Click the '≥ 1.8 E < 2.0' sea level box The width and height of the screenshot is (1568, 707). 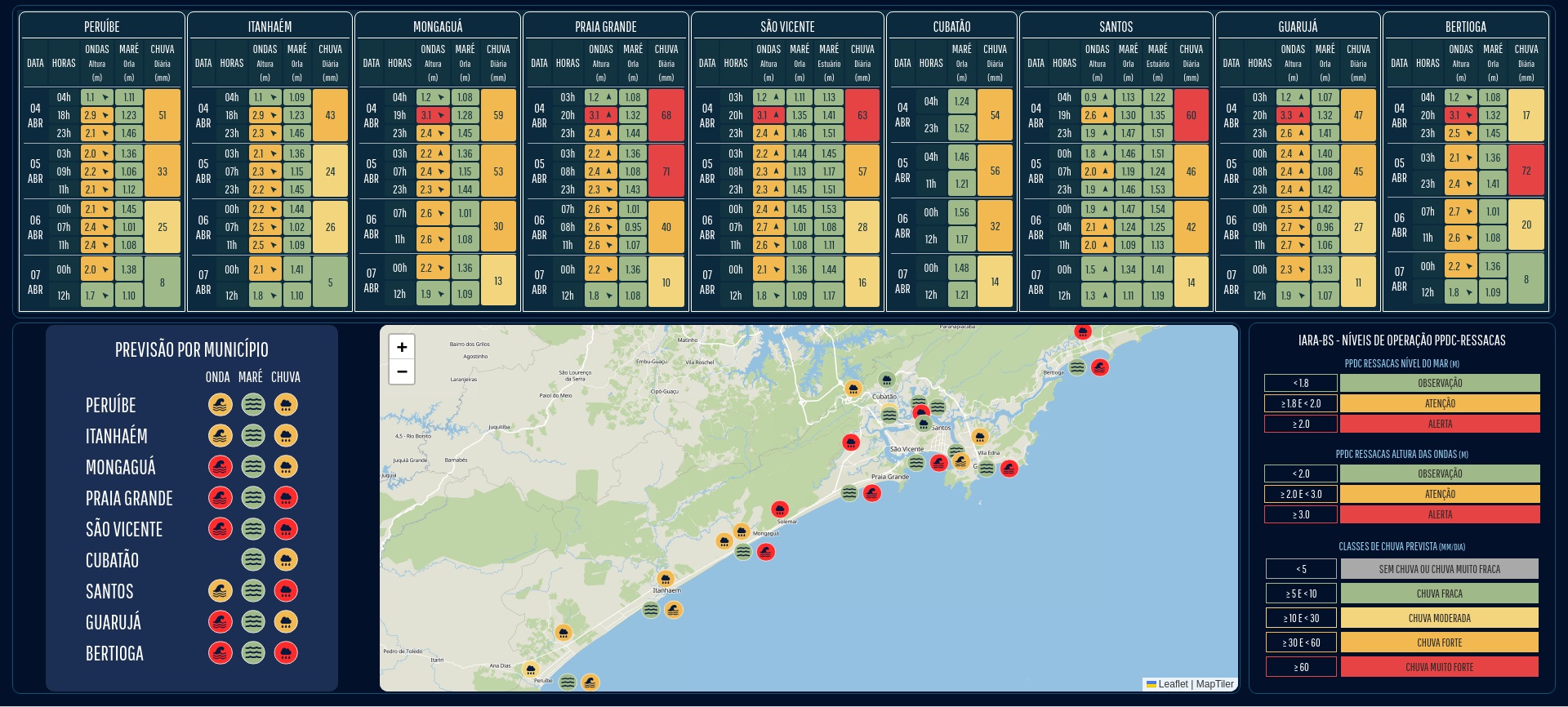1301,403
